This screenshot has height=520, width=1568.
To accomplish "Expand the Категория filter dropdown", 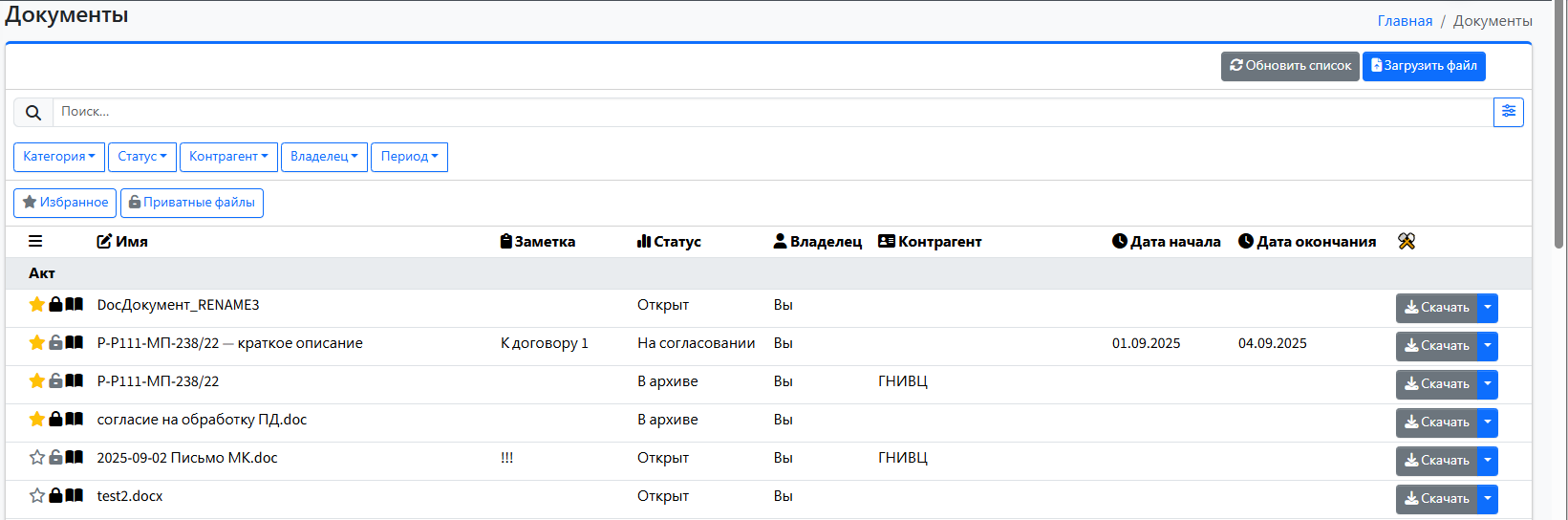I will pos(59,157).
